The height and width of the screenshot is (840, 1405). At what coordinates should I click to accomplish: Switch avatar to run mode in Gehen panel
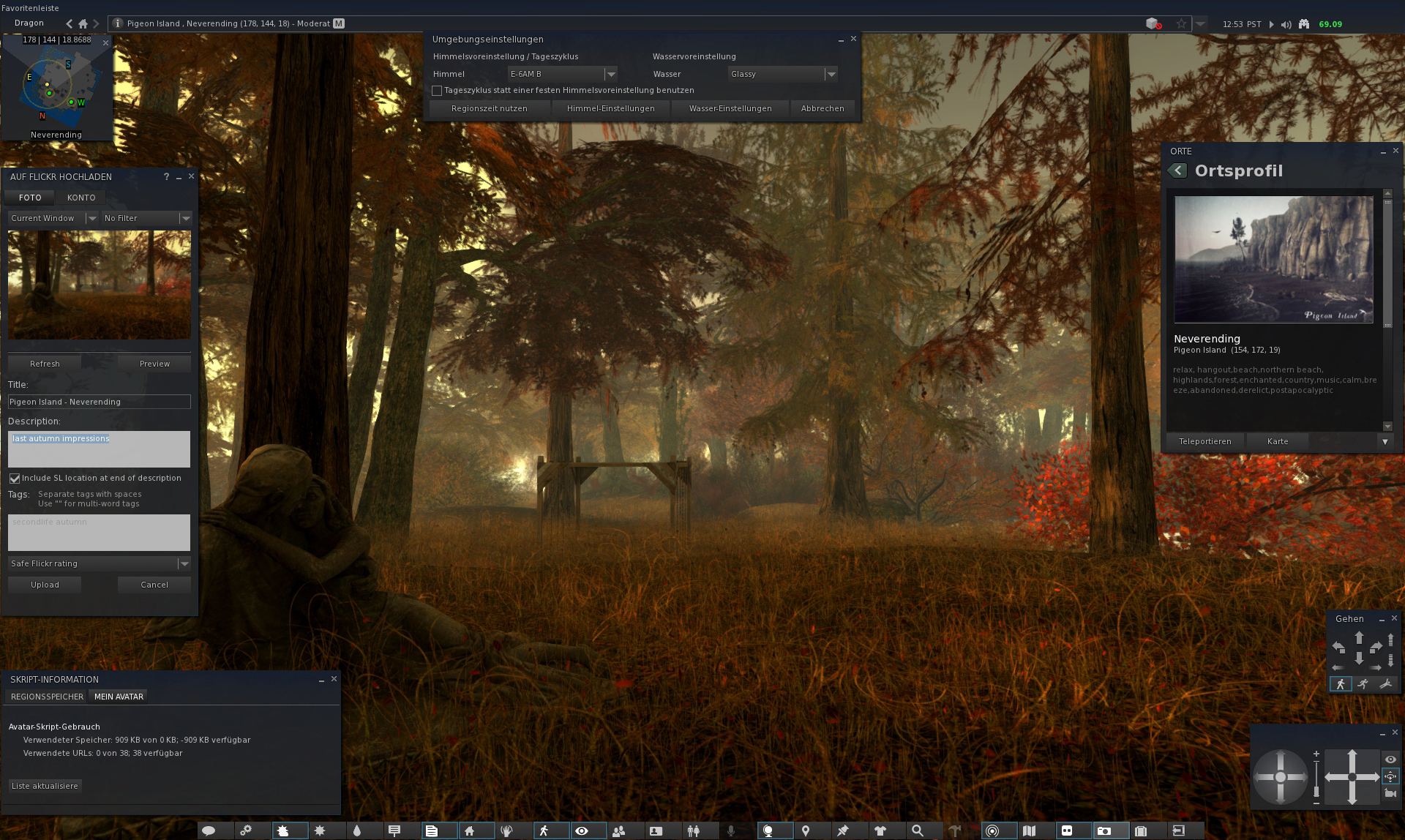point(1363,684)
